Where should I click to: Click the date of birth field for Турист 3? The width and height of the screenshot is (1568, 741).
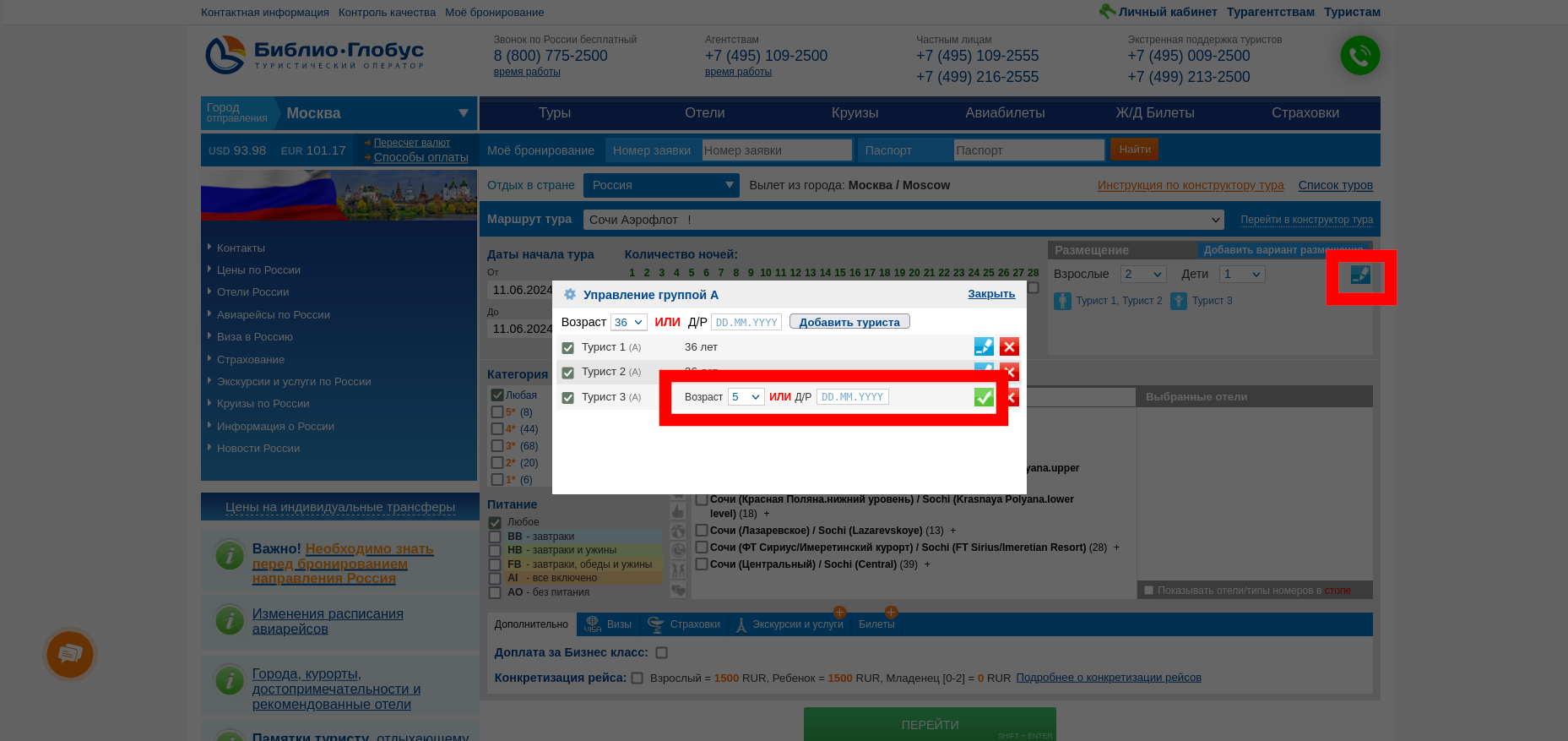852,397
